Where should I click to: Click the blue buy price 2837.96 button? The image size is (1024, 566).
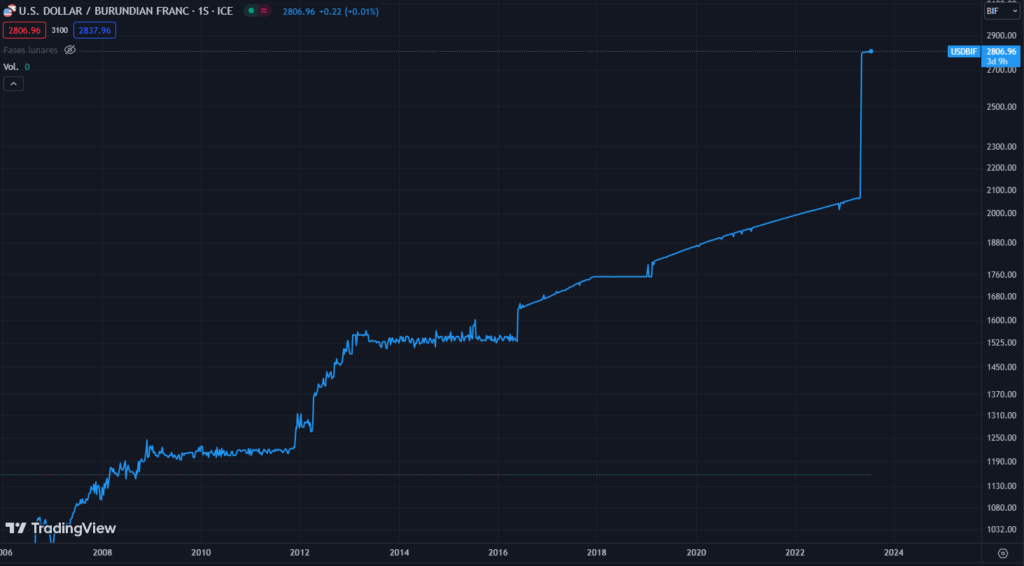(x=95, y=31)
